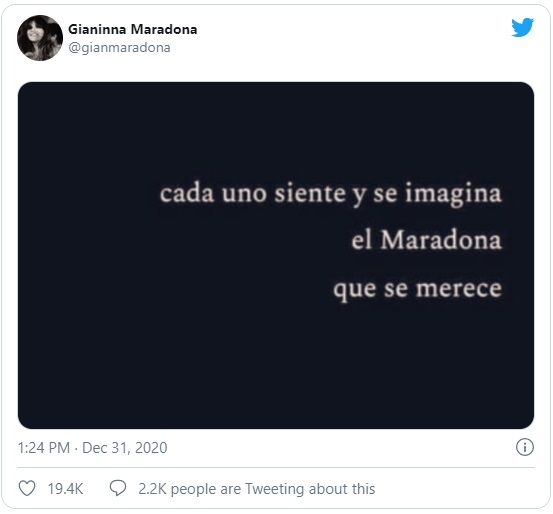
Task: Open the tweet info circle icon
Action: pos(525,447)
